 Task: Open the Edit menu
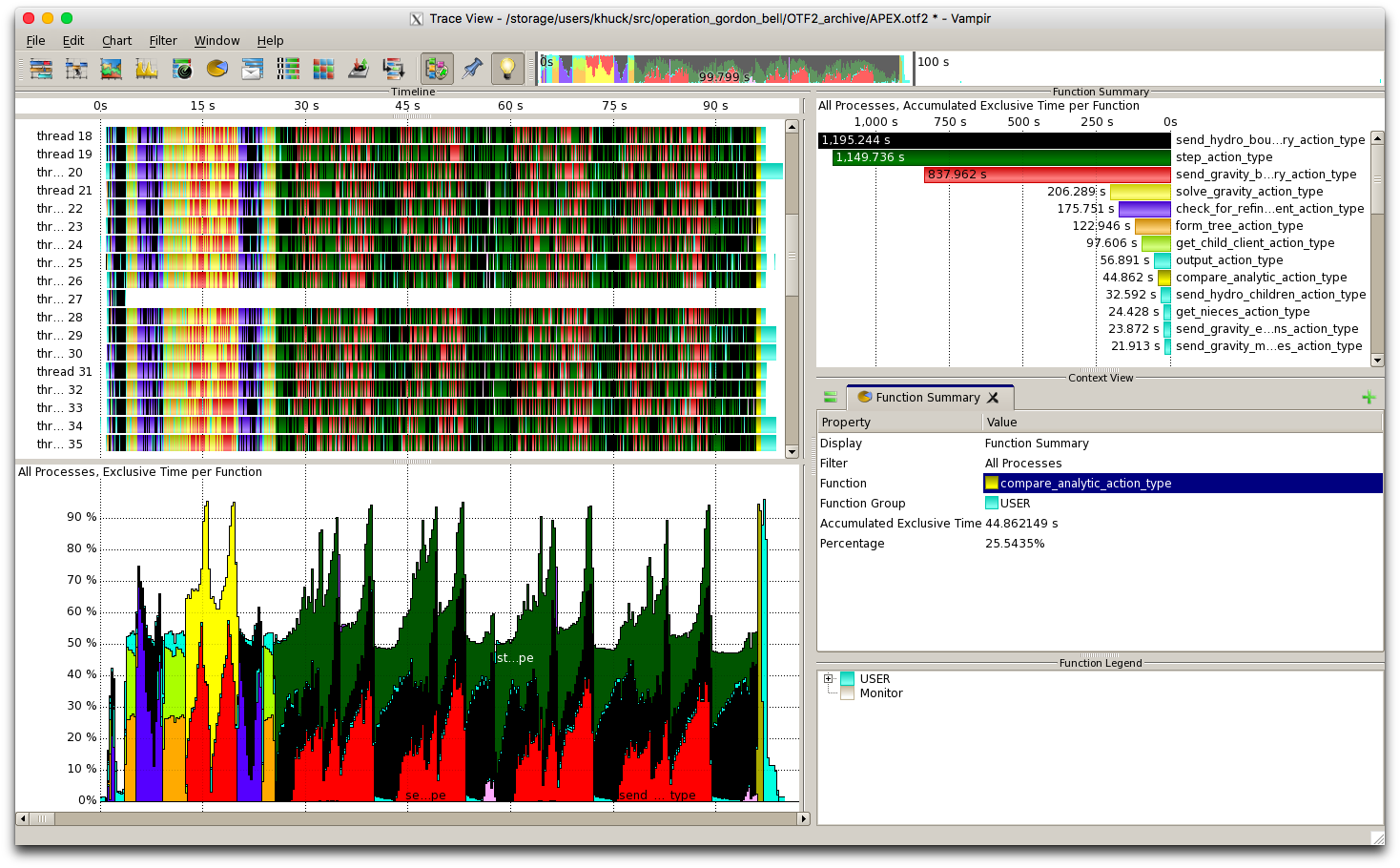click(73, 41)
